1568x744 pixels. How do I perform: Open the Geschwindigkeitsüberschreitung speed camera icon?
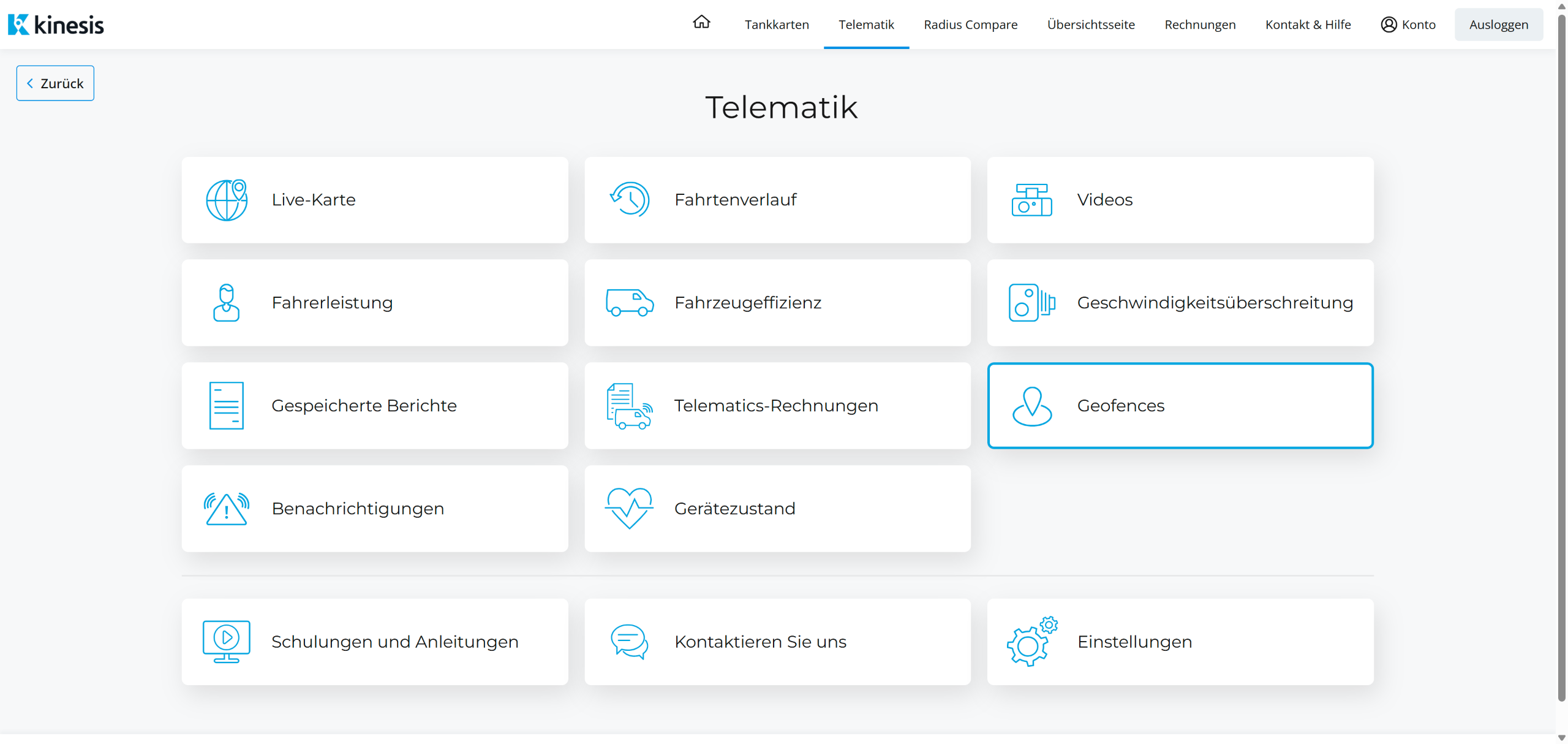click(x=1031, y=303)
